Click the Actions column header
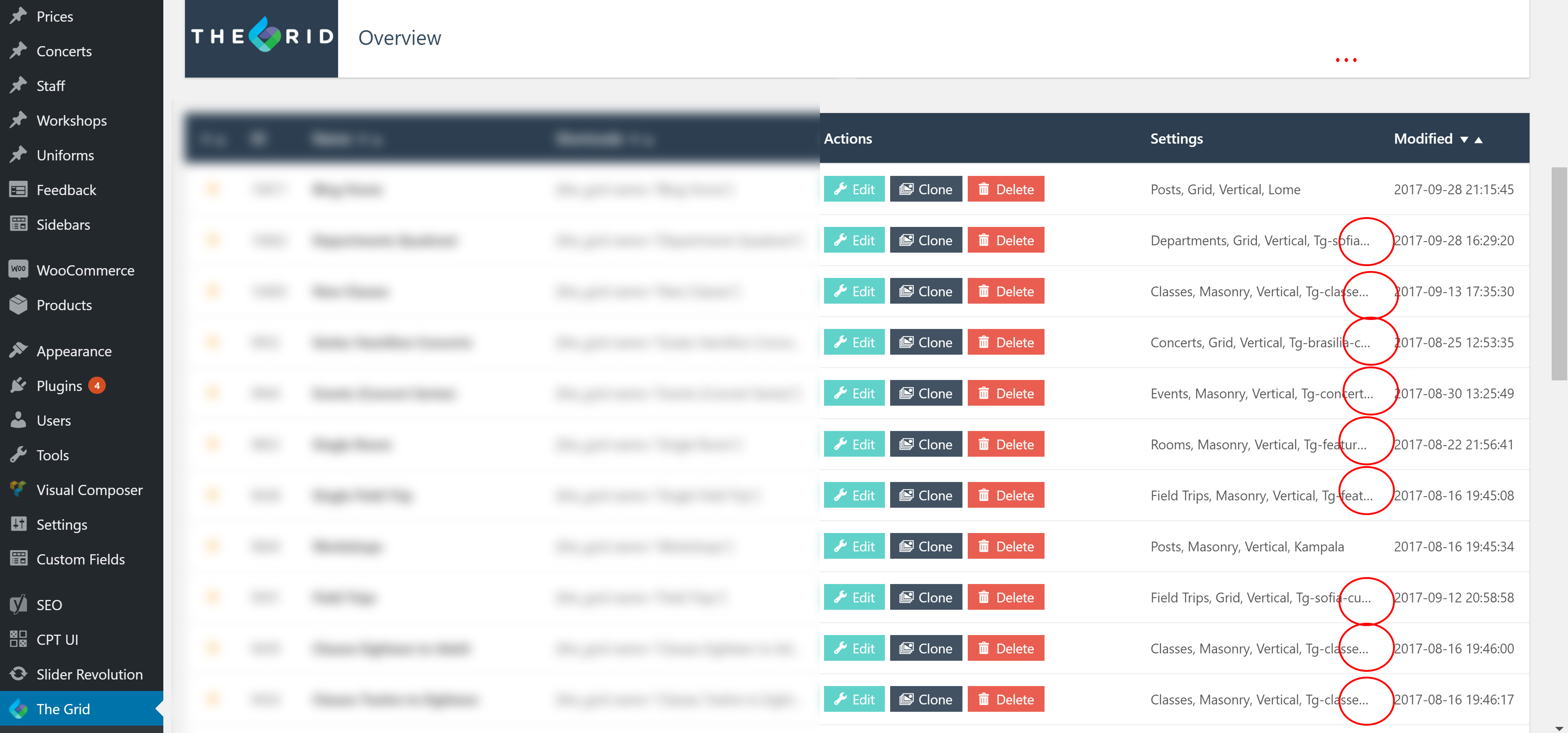1568x733 pixels. pos(847,139)
